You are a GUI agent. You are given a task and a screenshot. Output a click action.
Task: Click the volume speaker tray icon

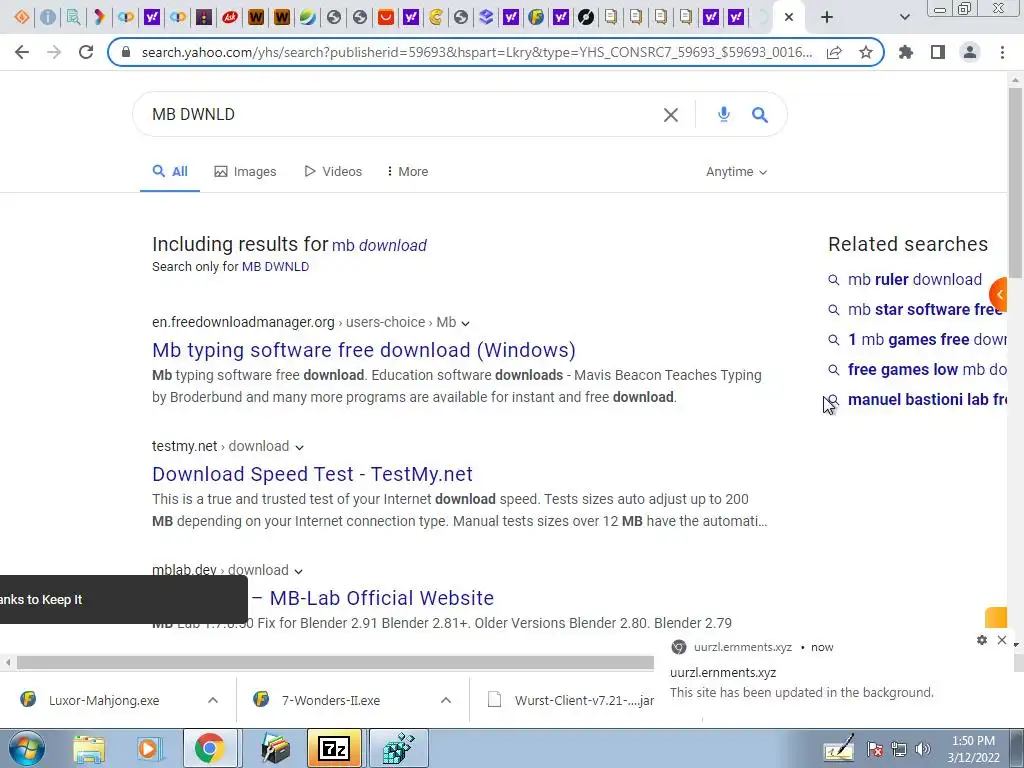point(923,749)
